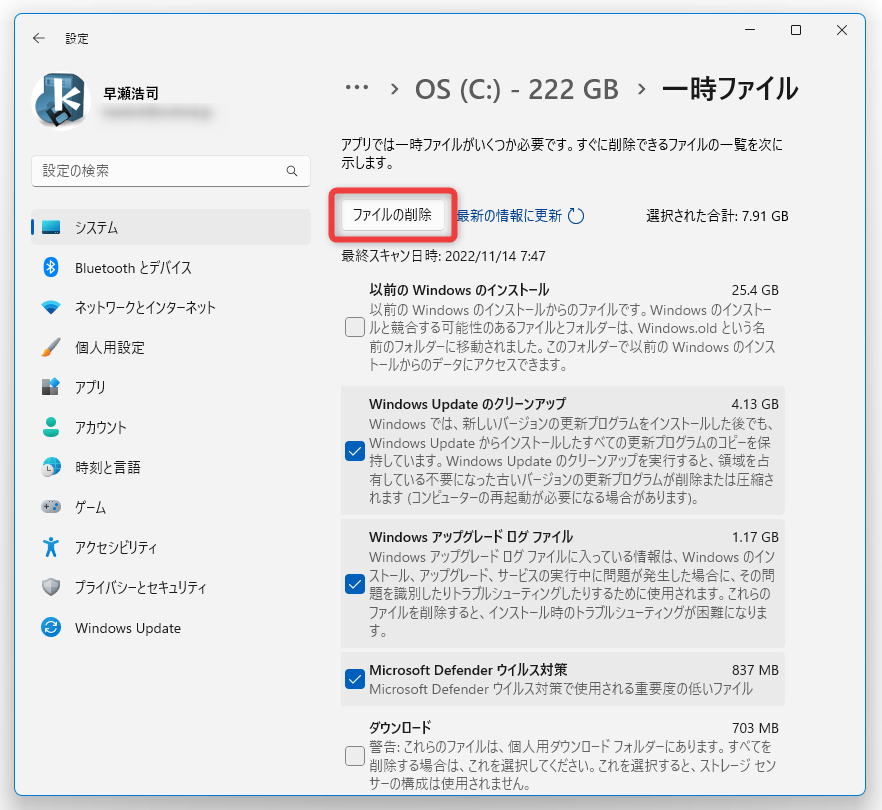Select the システム monitor icon

51,227
